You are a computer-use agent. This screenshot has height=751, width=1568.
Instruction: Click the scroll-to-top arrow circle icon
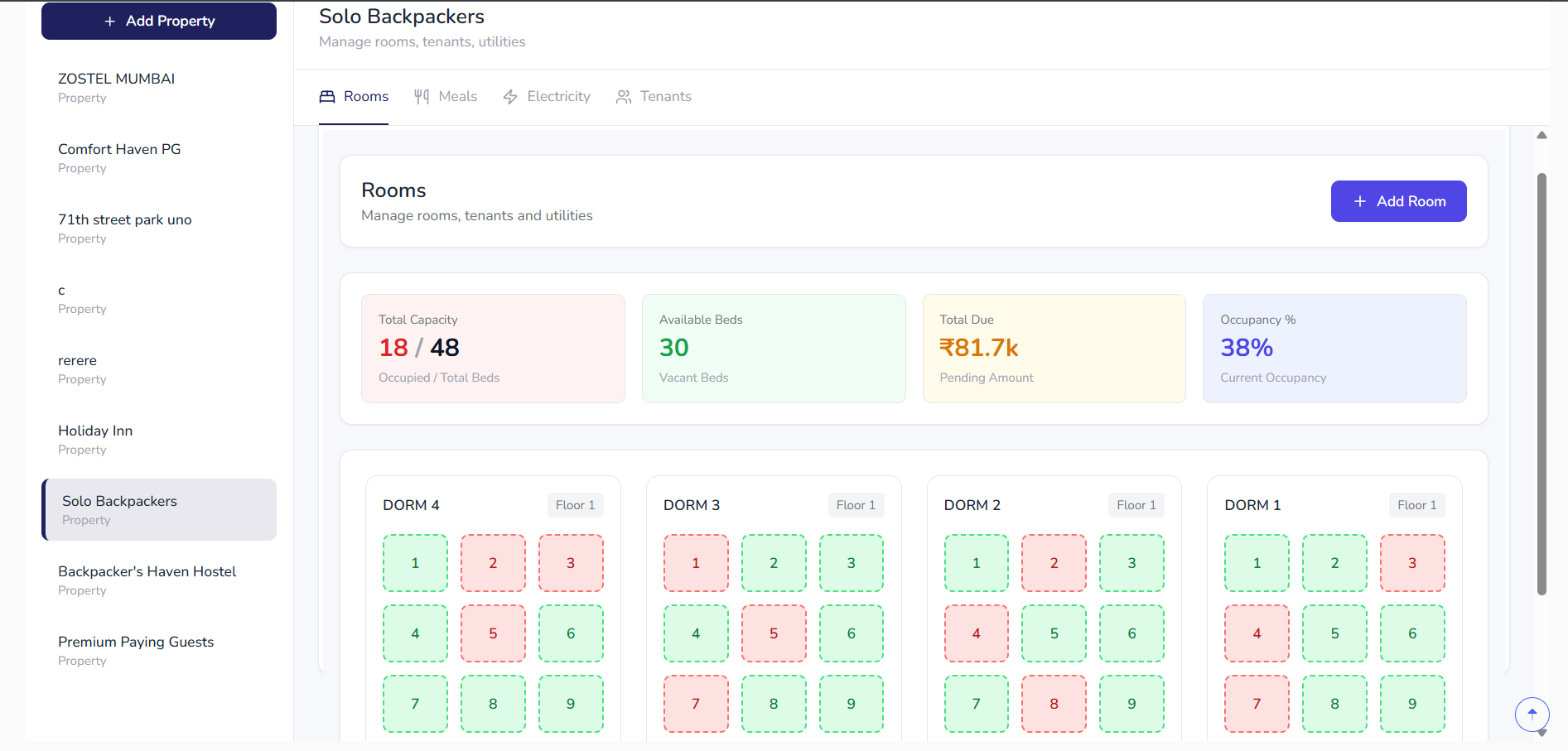click(1532, 714)
